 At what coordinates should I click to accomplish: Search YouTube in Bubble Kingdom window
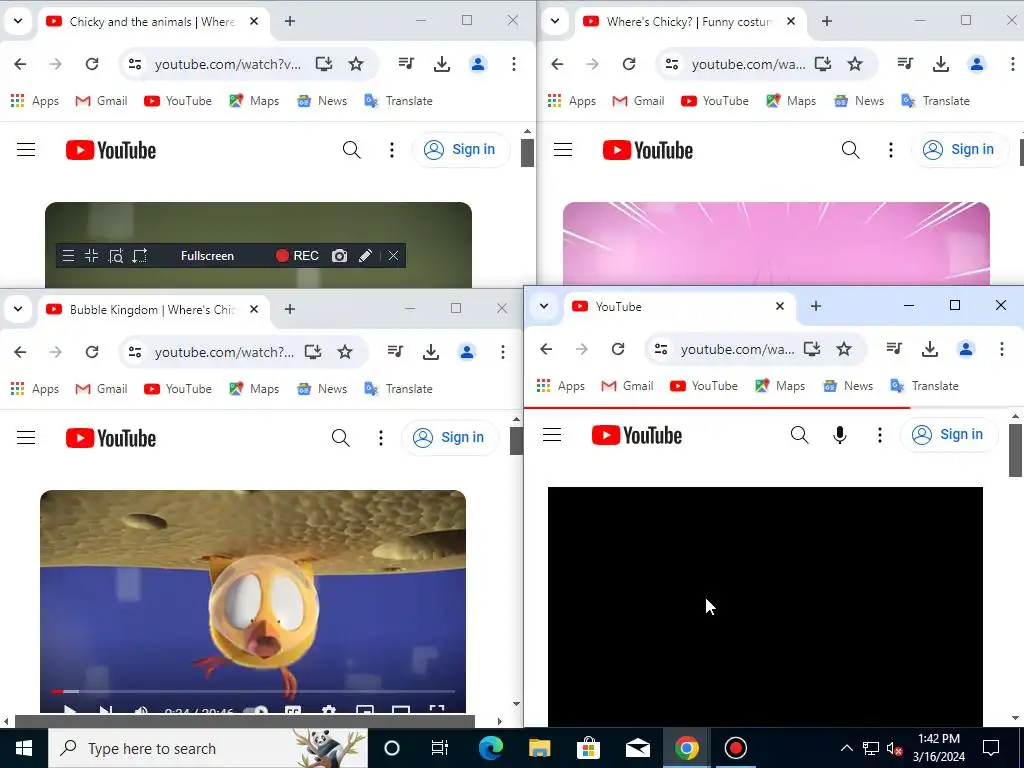(340, 438)
